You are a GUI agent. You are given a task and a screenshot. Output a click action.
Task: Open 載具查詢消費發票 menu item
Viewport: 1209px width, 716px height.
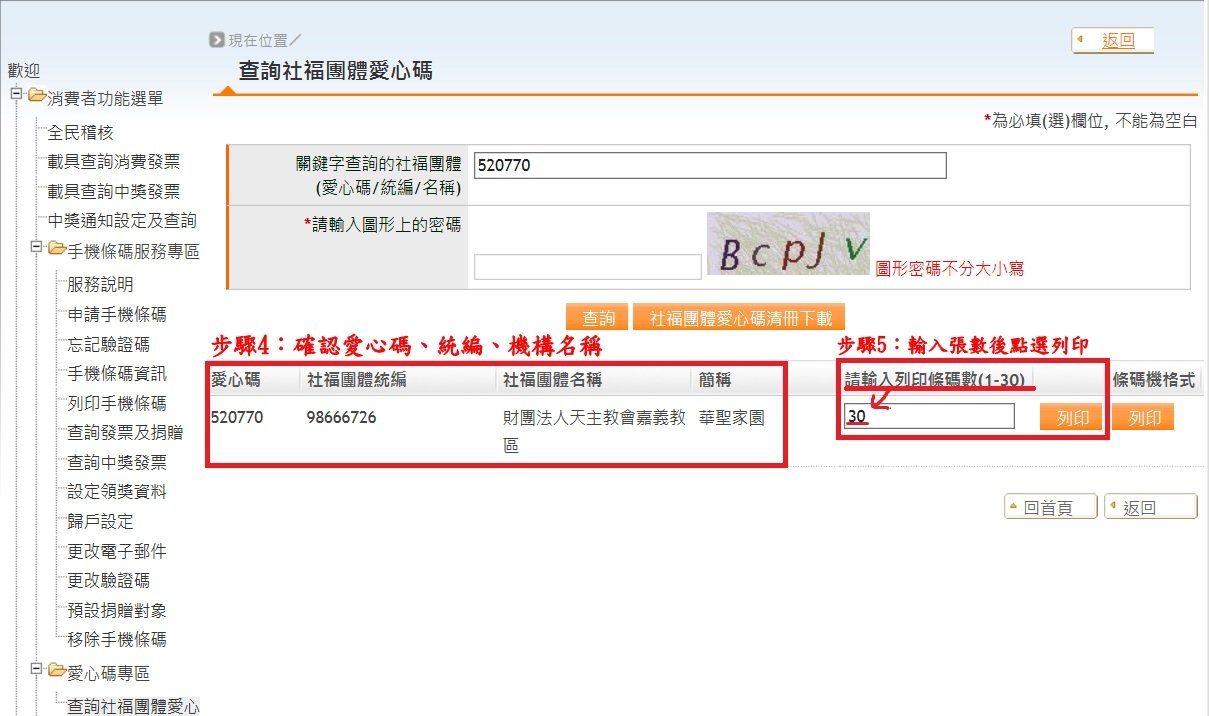114,162
